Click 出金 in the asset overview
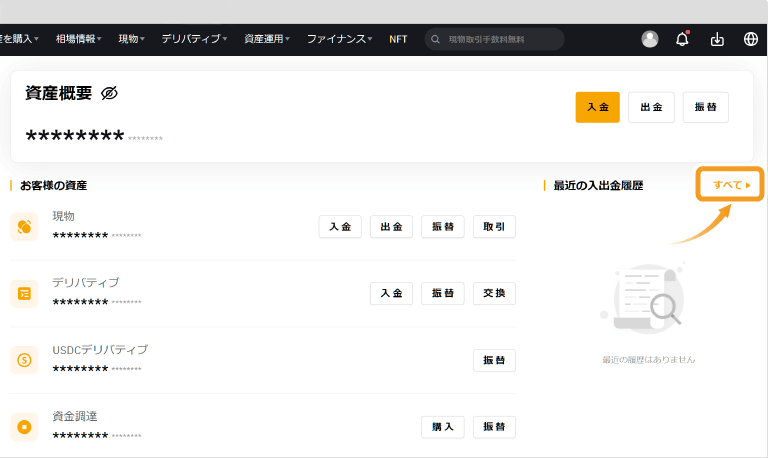 [x=651, y=107]
